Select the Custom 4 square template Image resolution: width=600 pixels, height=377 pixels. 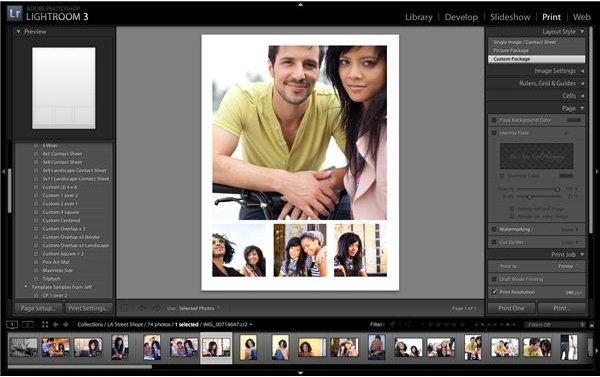click(x=60, y=212)
